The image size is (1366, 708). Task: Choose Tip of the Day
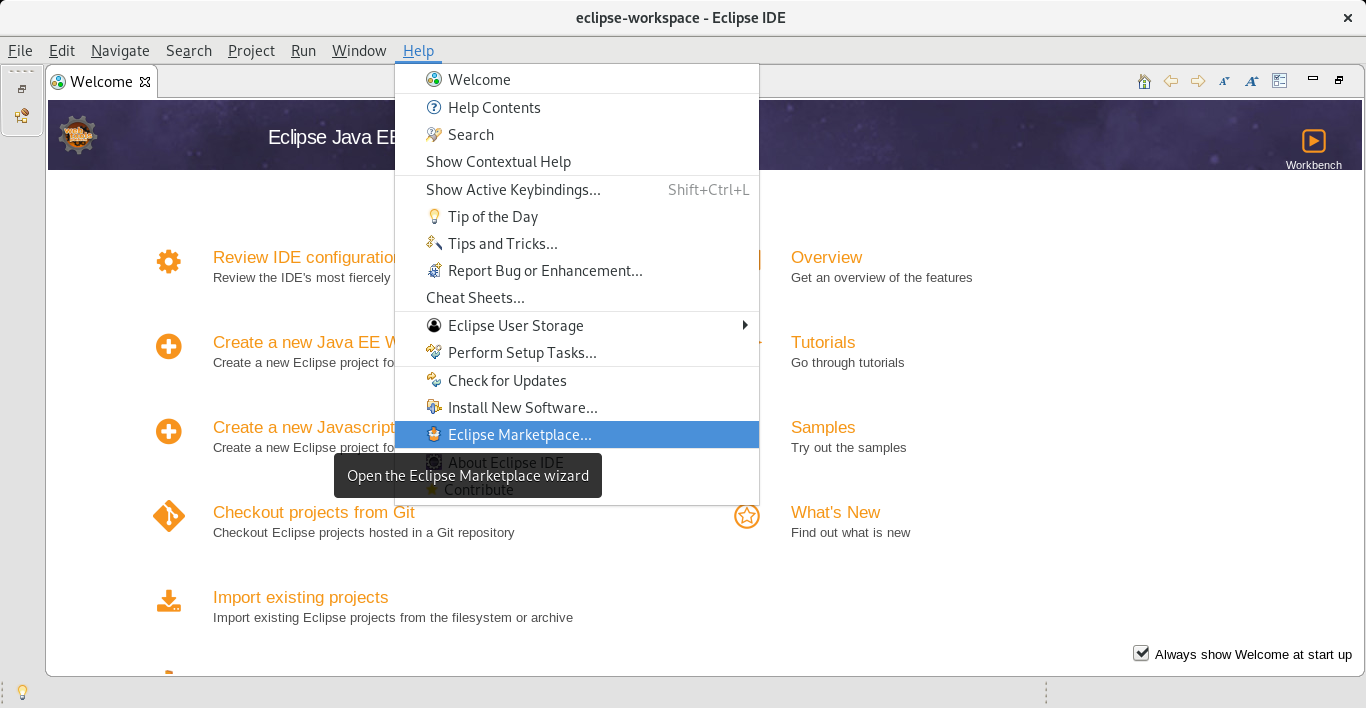(x=577, y=216)
